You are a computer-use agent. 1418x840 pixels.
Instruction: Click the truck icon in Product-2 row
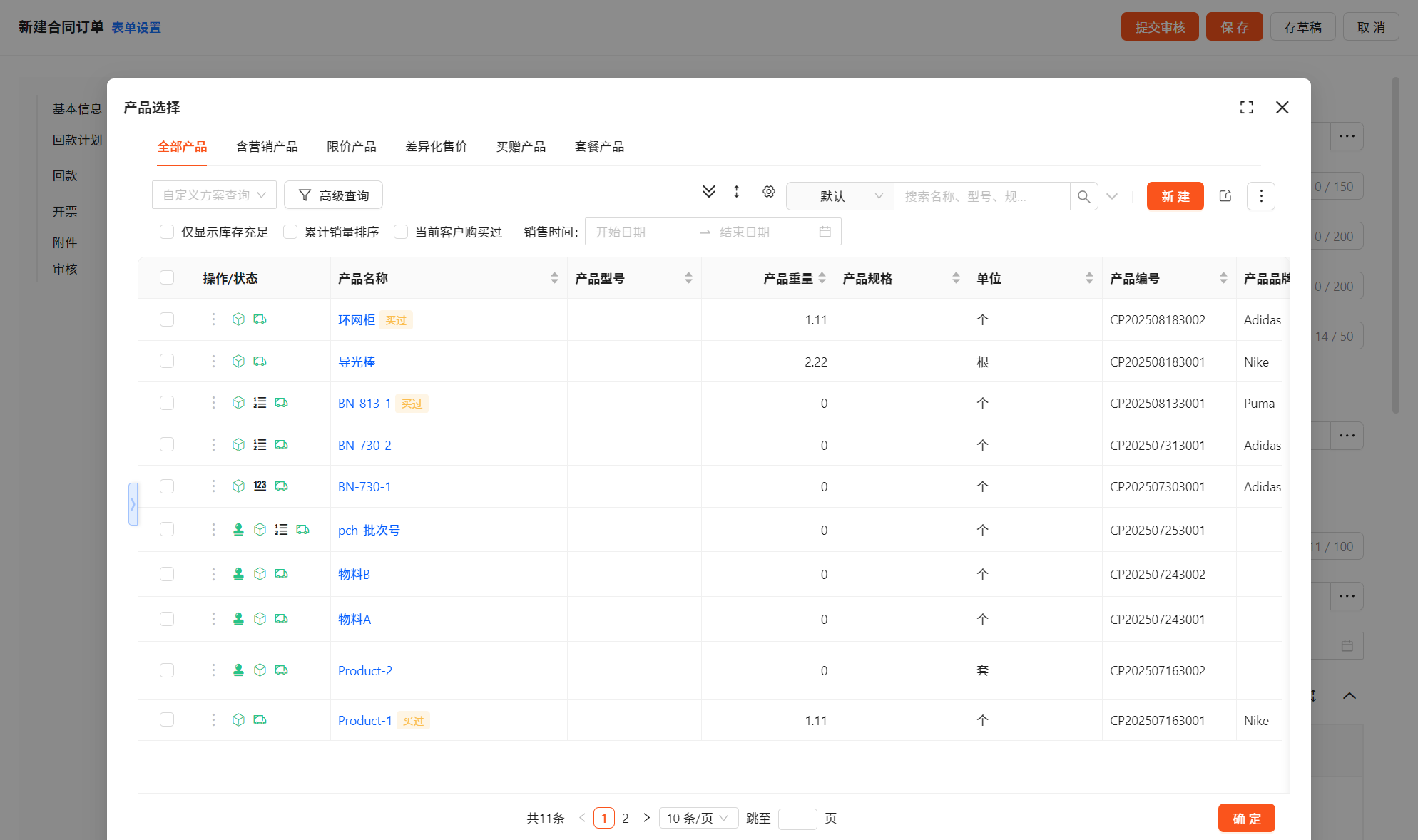click(x=281, y=670)
